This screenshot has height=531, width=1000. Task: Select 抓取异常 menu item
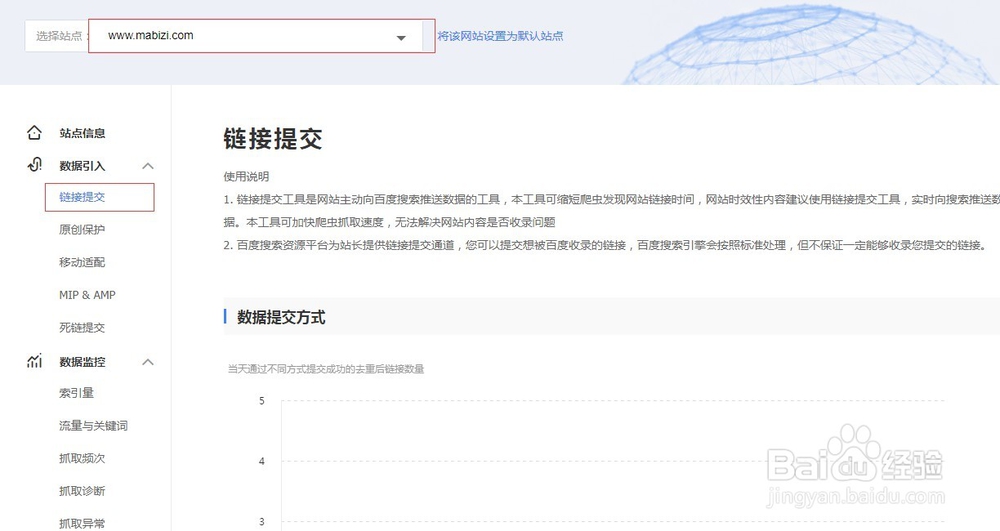[x=82, y=523]
